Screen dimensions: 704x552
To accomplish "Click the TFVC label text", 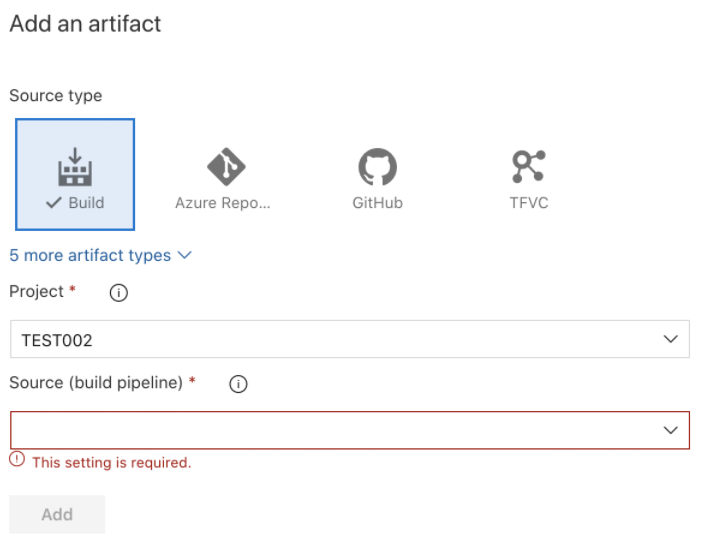I will (528, 203).
